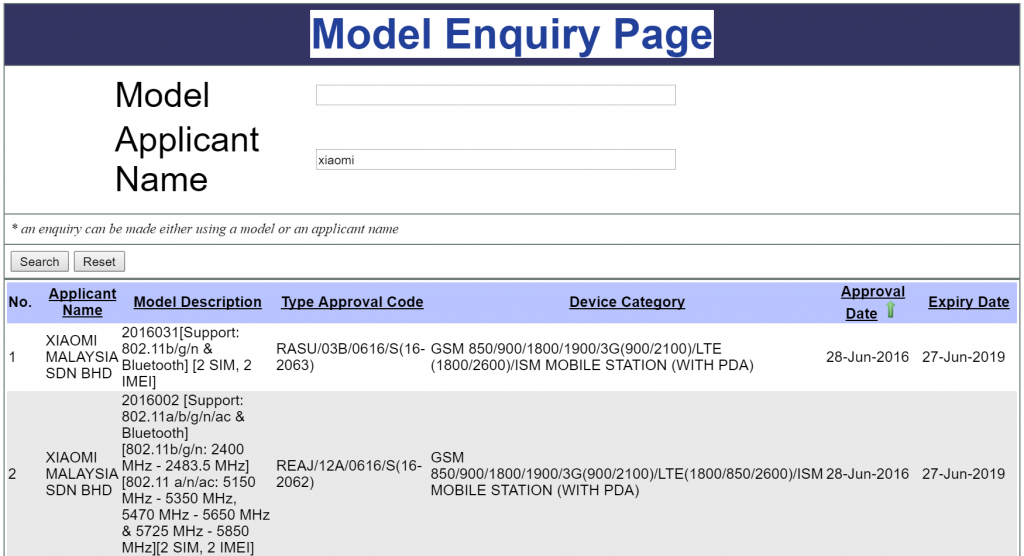Sort by Expiry Date column header
Image resolution: width=1024 pixels, height=556 pixels.
click(x=968, y=302)
